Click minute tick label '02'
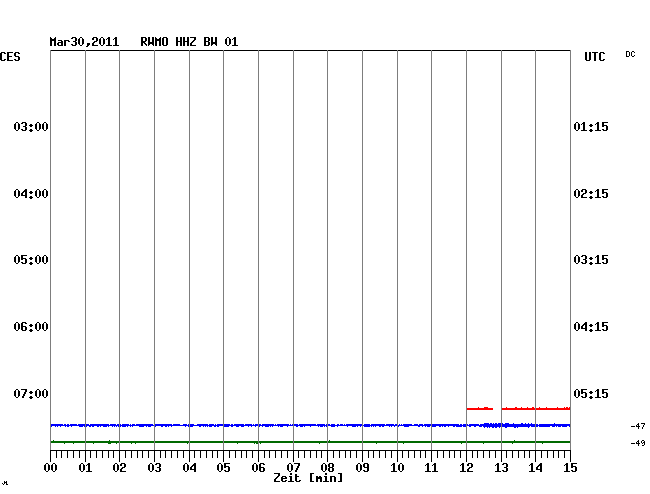Image resolution: width=650 pixels, height=494 pixels. click(x=119, y=468)
